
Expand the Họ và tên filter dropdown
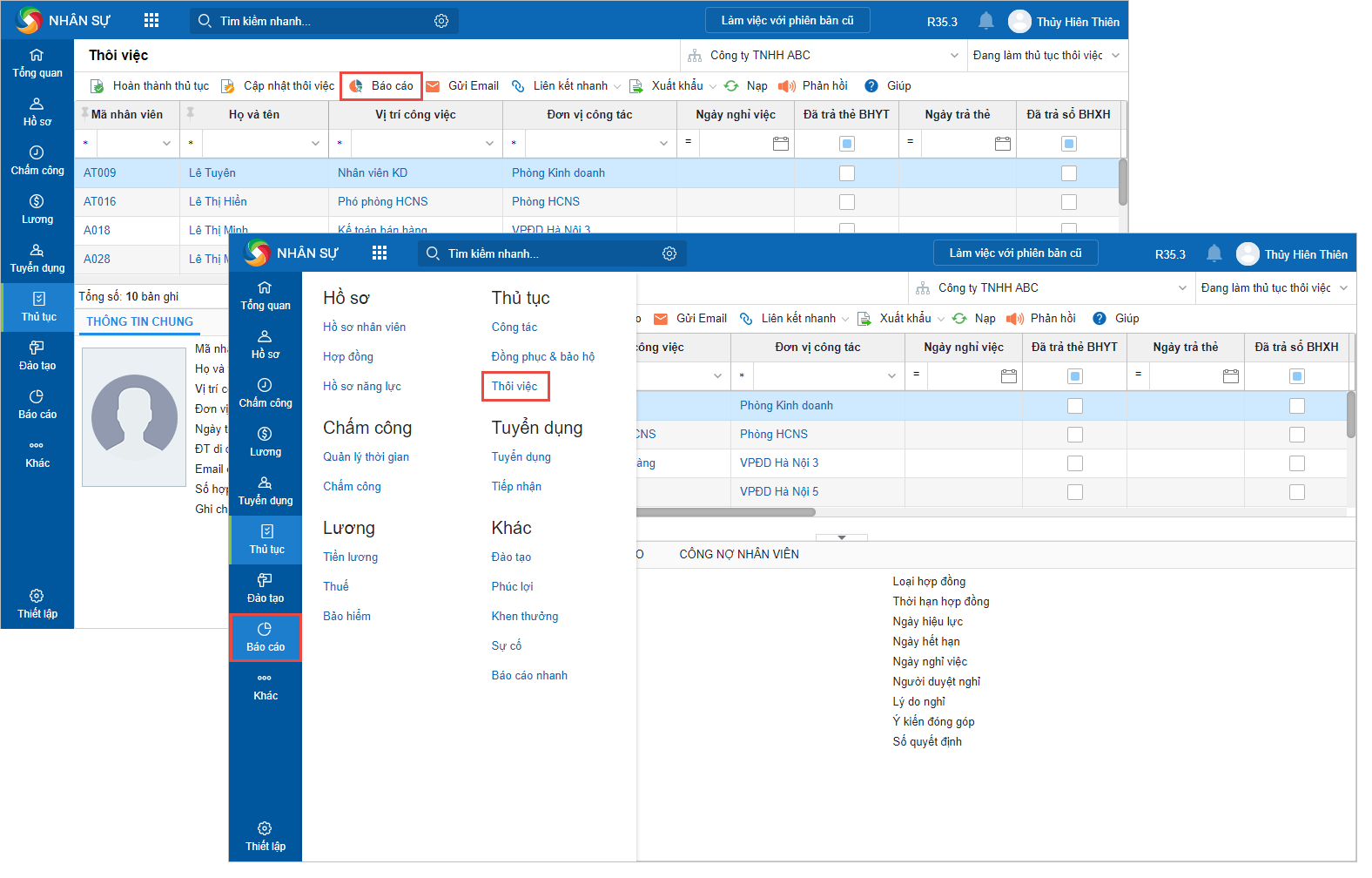click(315, 144)
